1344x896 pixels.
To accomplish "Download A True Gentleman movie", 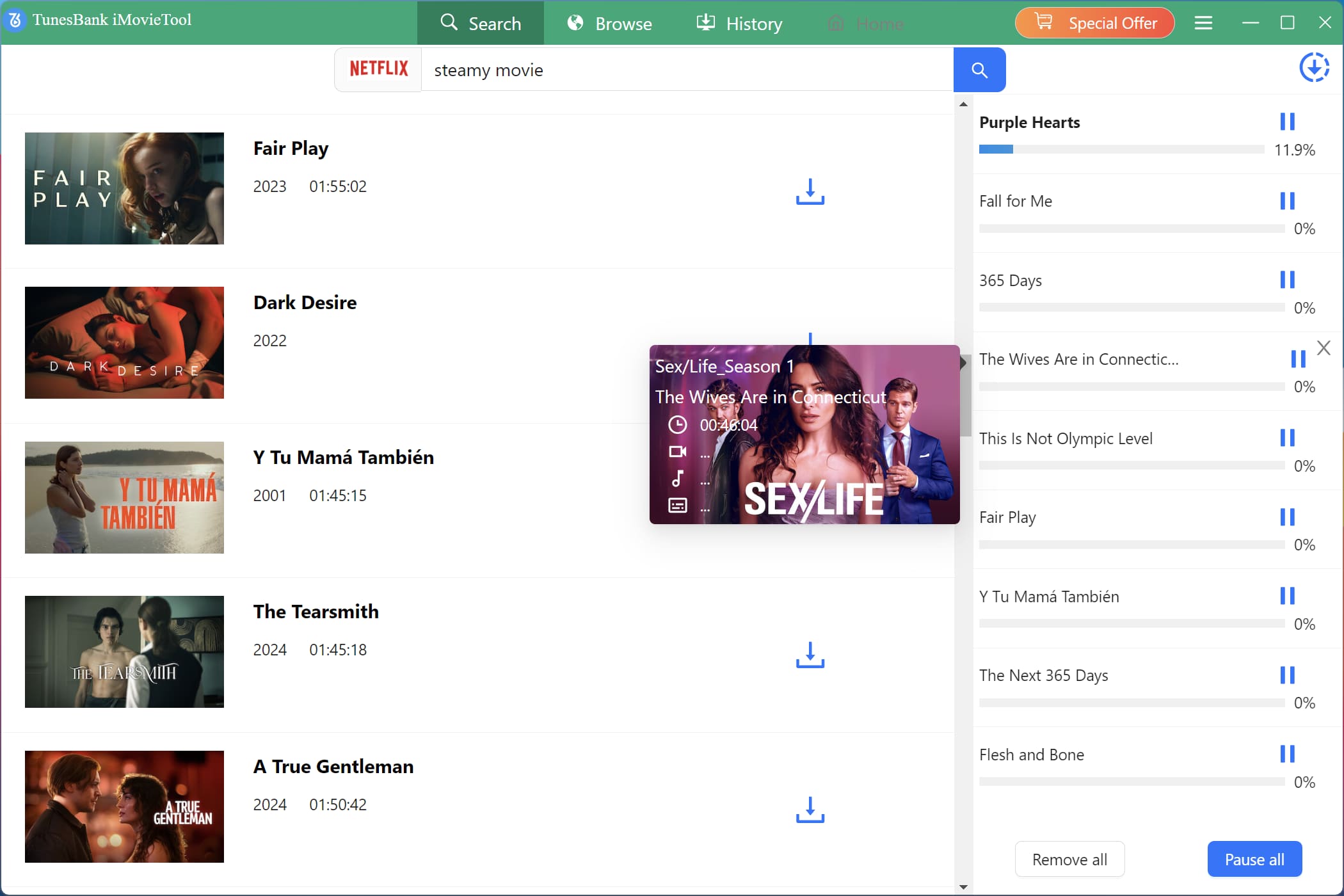I will pos(810,811).
